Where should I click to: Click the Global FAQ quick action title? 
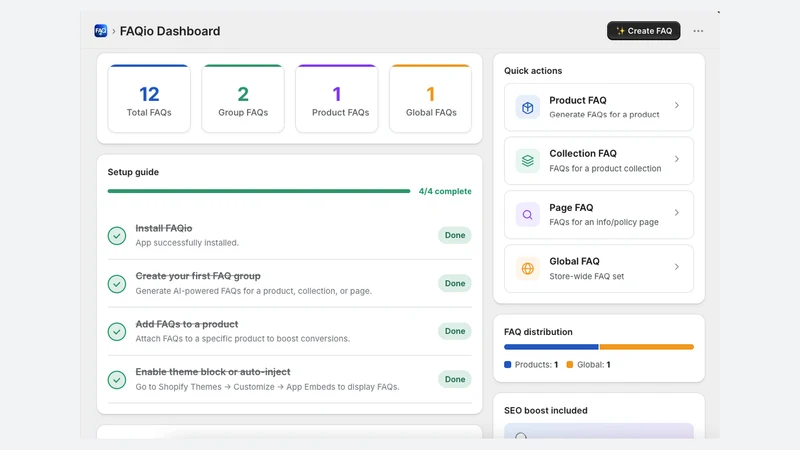pos(574,261)
